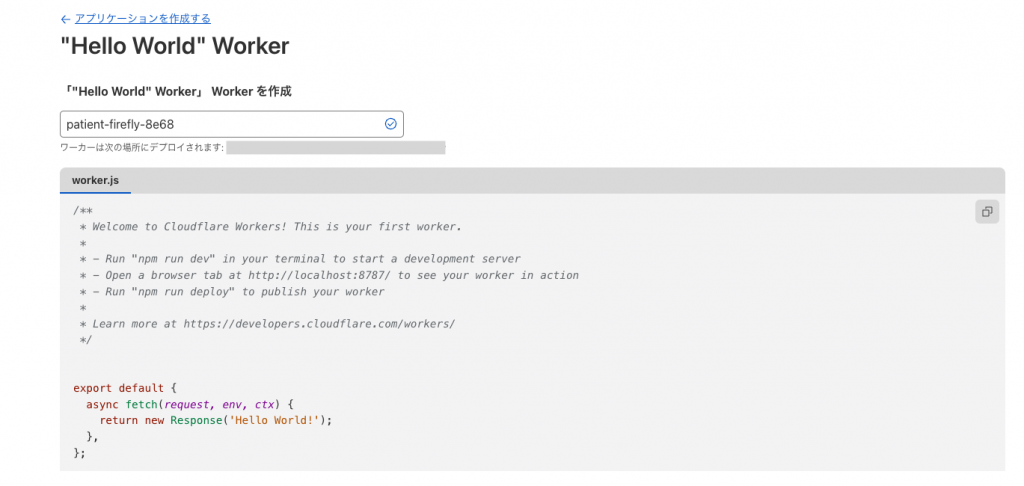Click the blue validation checkmark in the name field
The height and width of the screenshot is (486, 1024).
tap(391, 123)
